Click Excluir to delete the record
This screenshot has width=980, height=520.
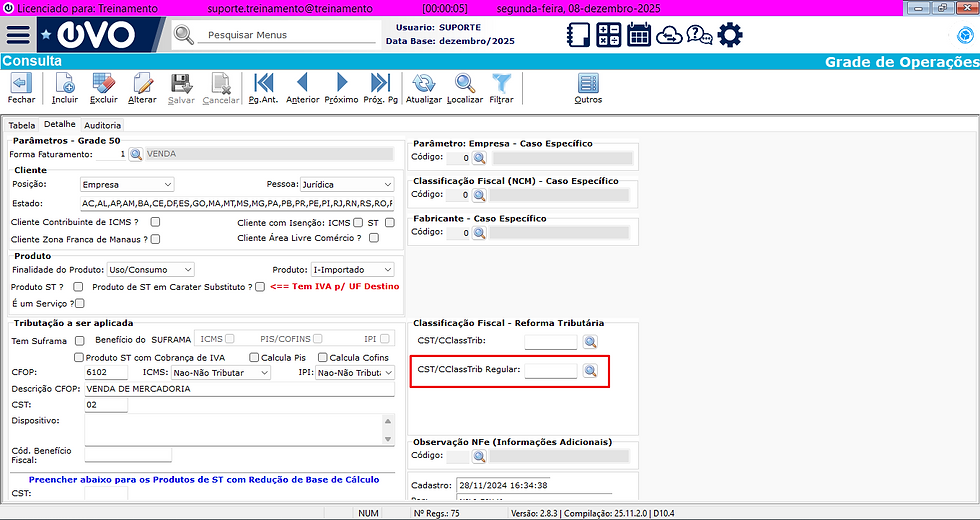(103, 89)
